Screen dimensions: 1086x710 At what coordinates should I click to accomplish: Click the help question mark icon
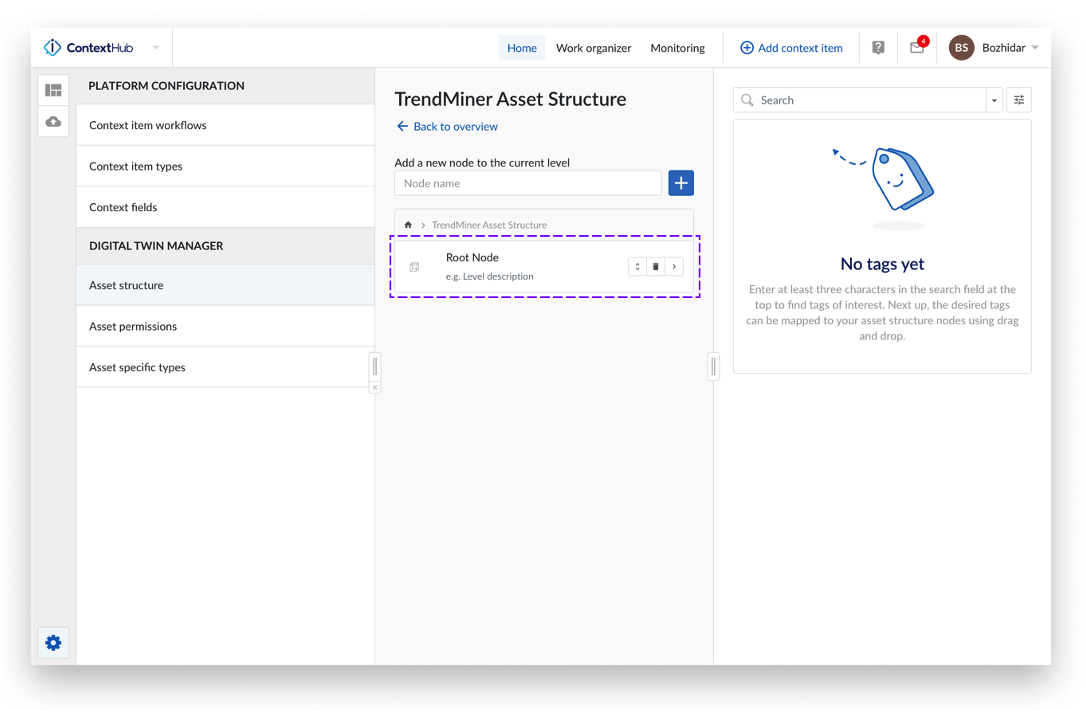878,48
